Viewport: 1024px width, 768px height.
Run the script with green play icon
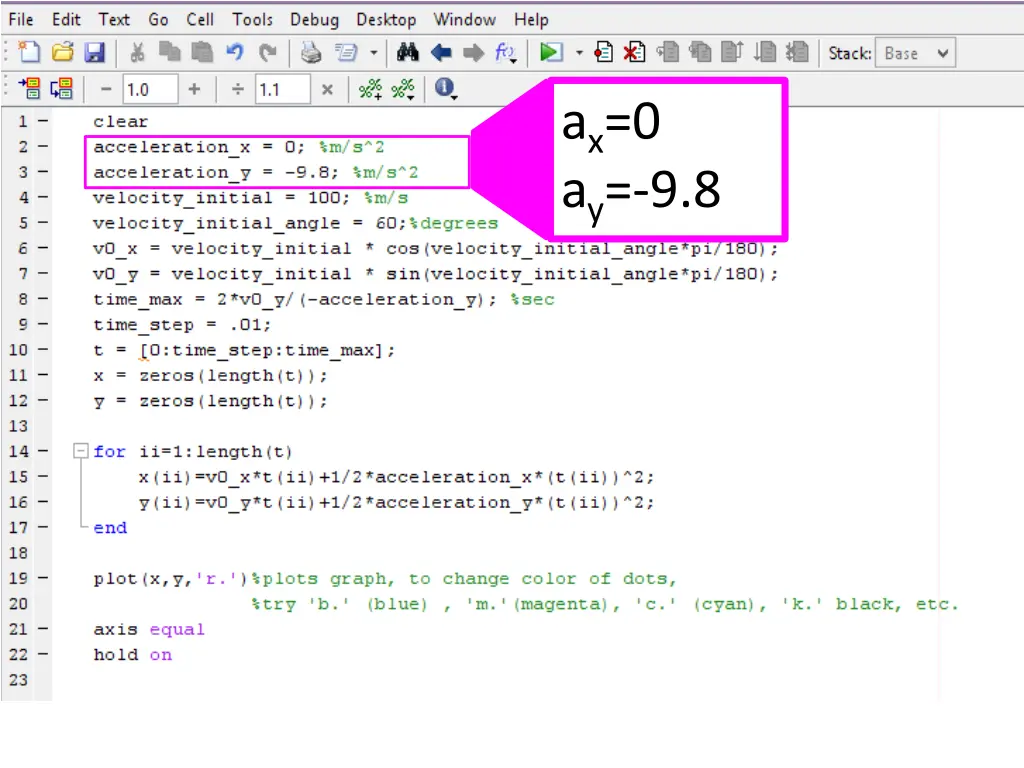[551, 52]
